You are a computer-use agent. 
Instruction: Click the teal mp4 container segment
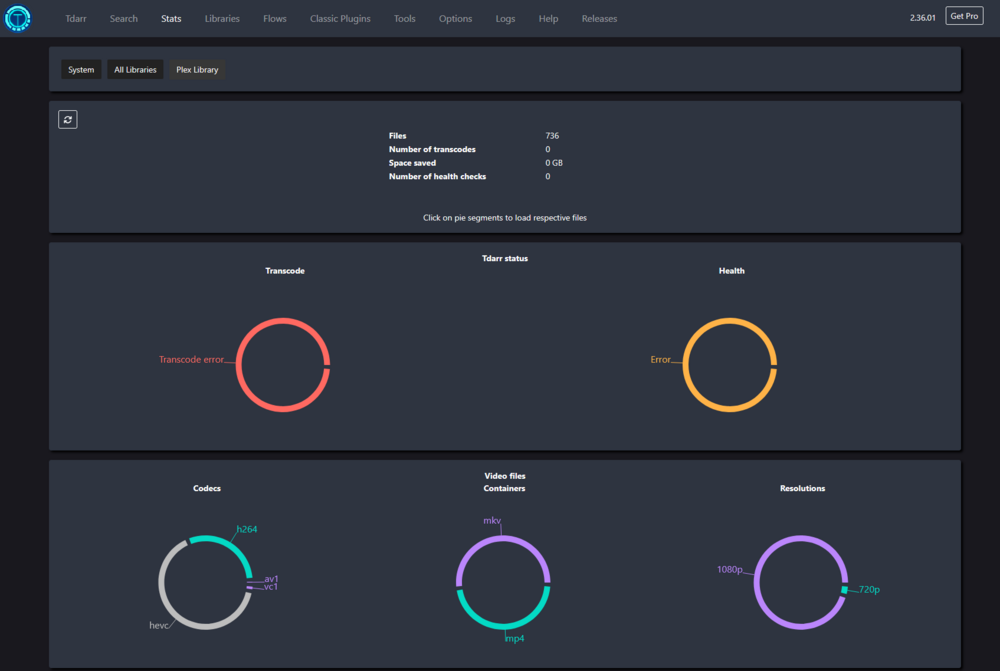[503, 625]
